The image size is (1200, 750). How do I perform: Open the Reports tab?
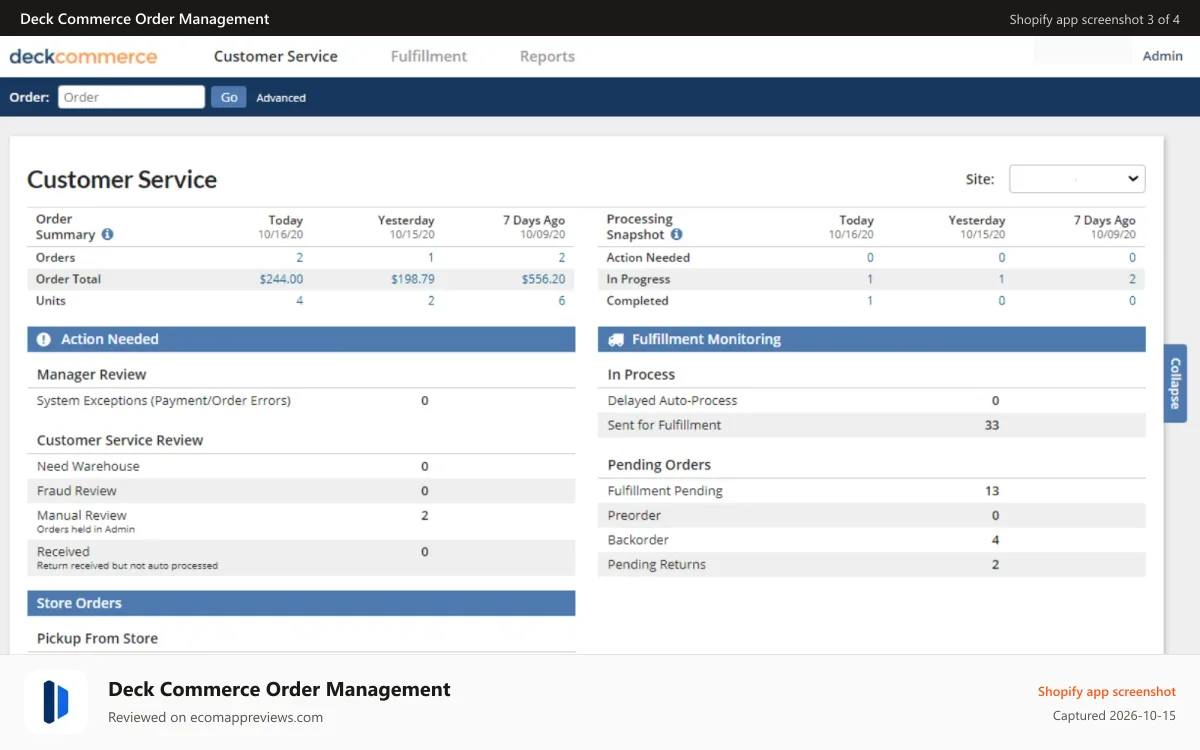[x=547, y=56]
